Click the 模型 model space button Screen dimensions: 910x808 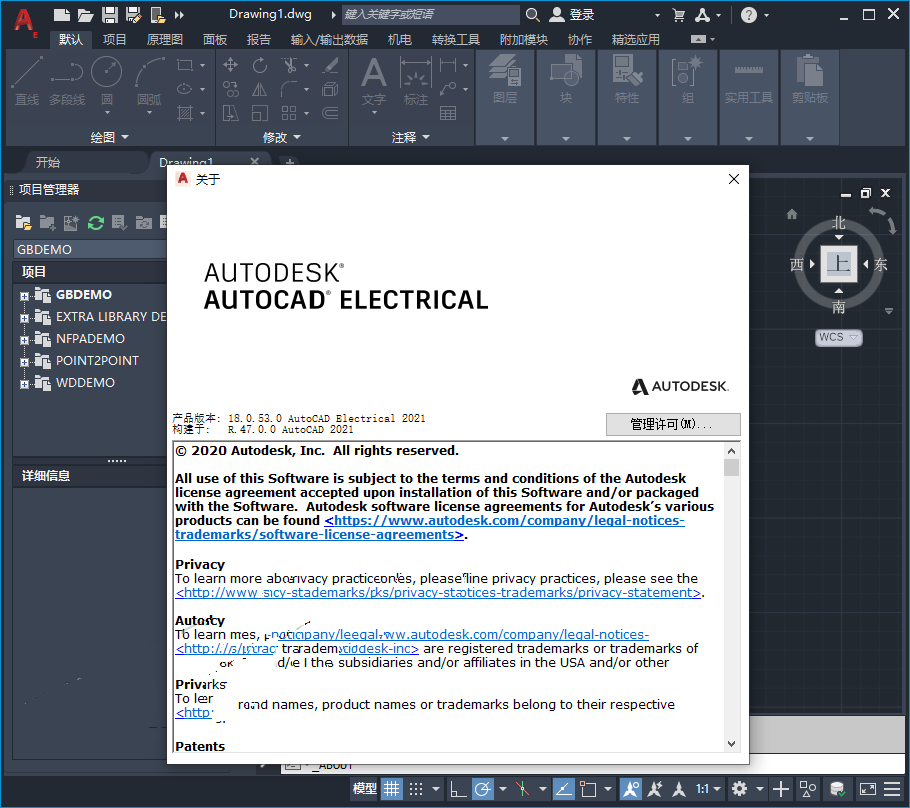[364, 789]
